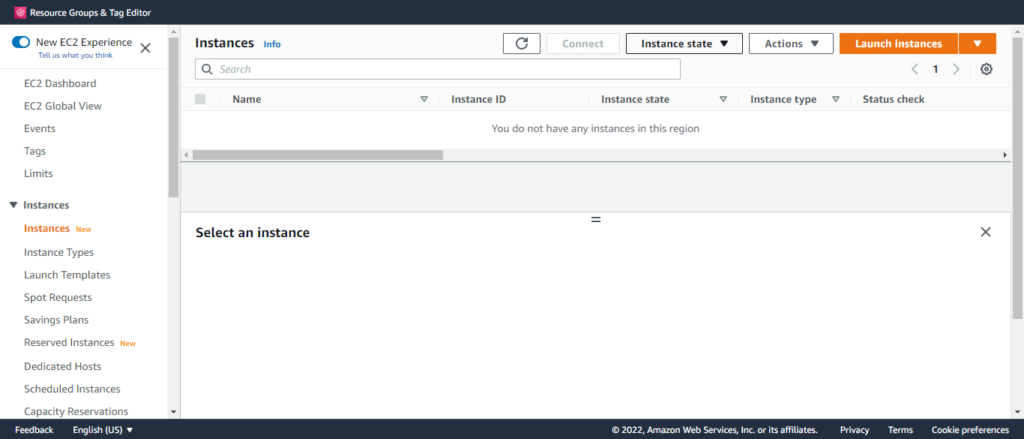Click table scrollbar right arrow
Image resolution: width=1024 pixels, height=439 pixels.
[x=1005, y=155]
